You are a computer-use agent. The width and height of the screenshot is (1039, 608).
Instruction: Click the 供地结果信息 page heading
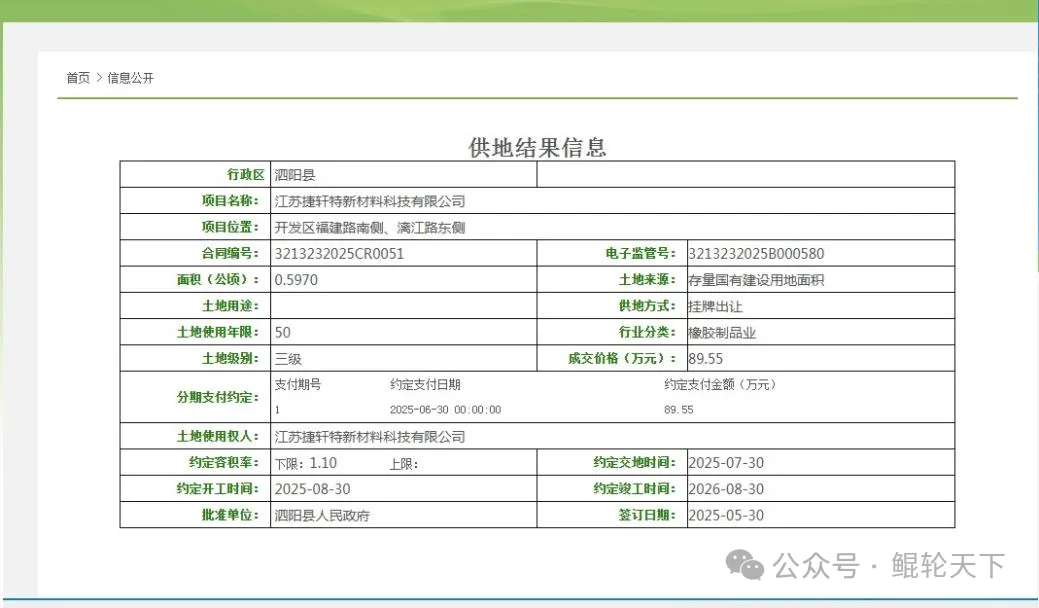(537, 148)
